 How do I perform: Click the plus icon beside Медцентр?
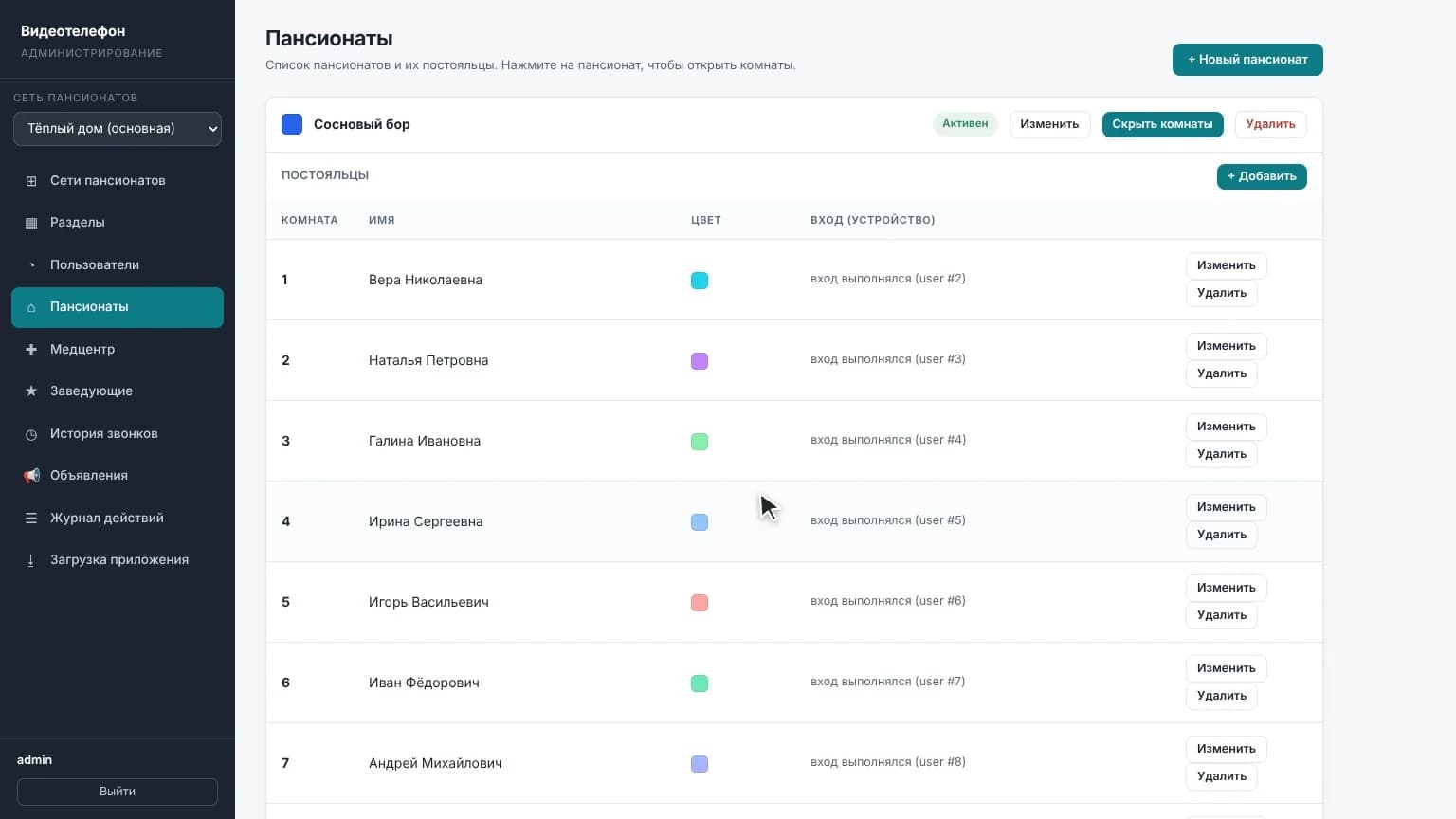pyautogui.click(x=31, y=350)
